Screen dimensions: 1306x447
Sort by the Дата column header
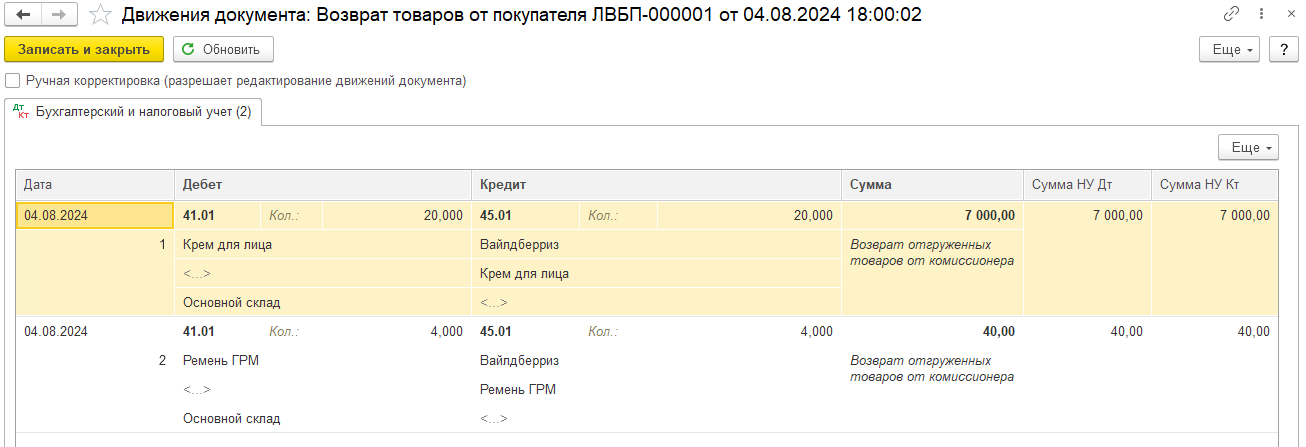click(95, 185)
